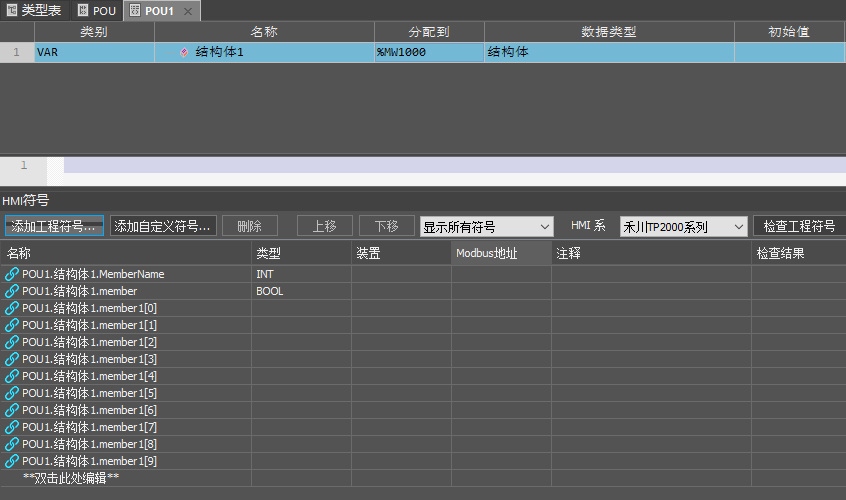Click the 类型表 tab icon
This screenshot has height=500, width=846.
(x=11, y=10)
